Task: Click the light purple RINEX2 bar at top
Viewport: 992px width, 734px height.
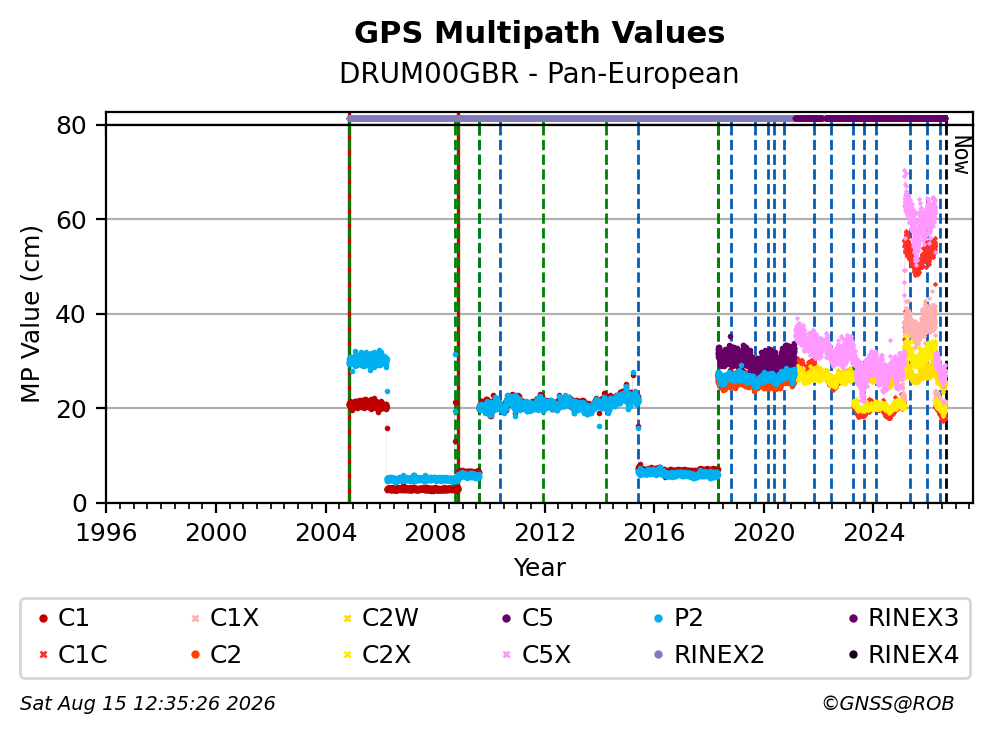Action: (x=570, y=118)
